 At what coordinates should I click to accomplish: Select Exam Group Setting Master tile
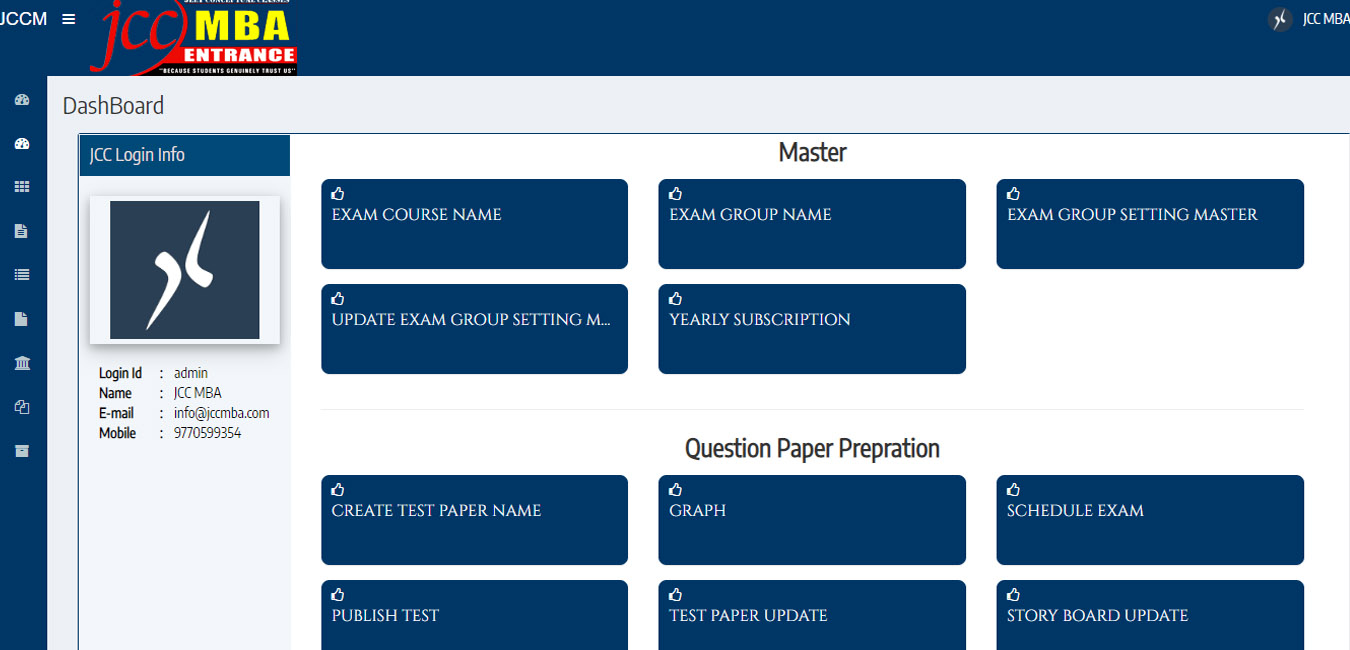(1149, 224)
